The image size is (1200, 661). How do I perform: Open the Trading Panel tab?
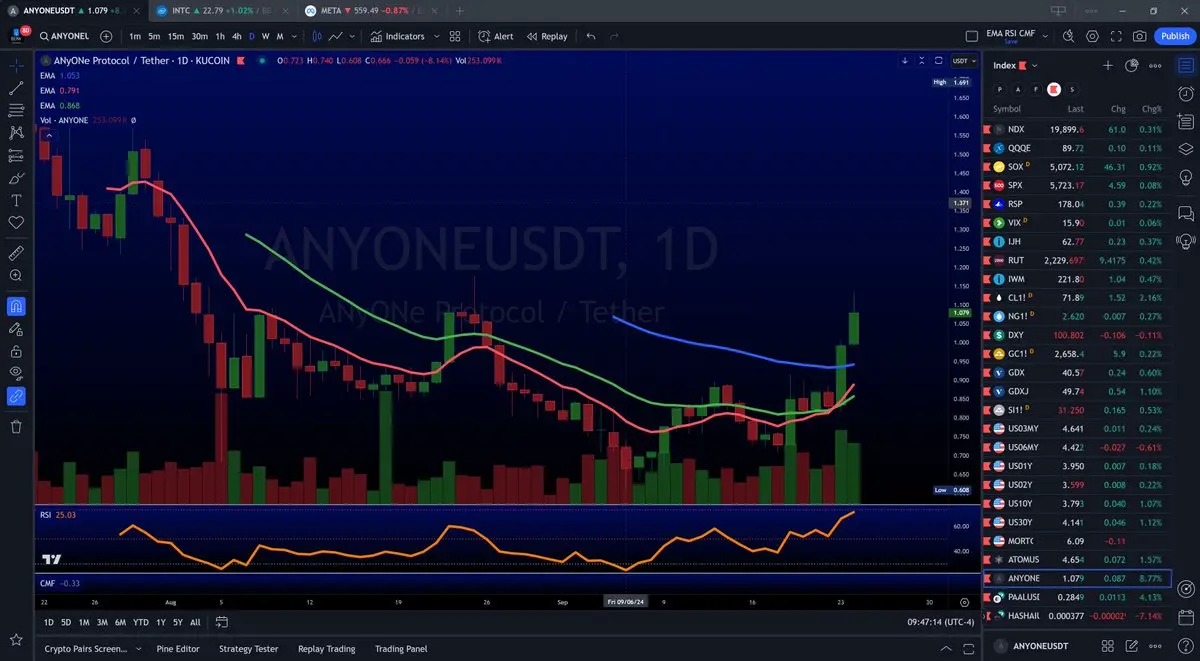(401, 649)
